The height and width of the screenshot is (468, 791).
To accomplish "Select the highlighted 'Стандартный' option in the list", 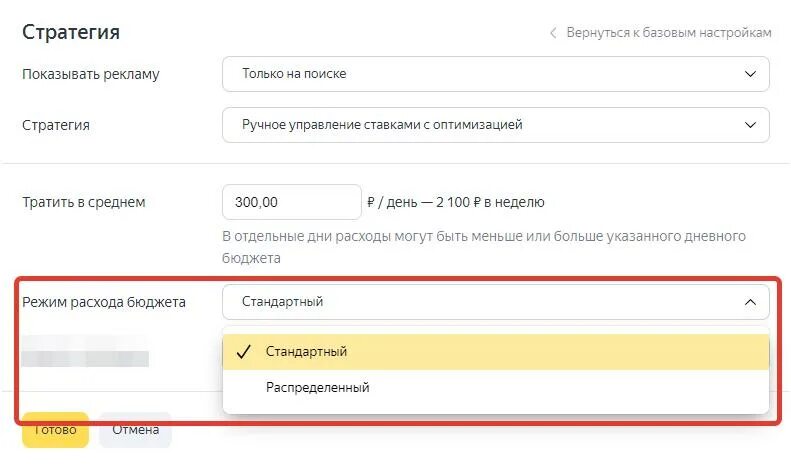I will 496,352.
